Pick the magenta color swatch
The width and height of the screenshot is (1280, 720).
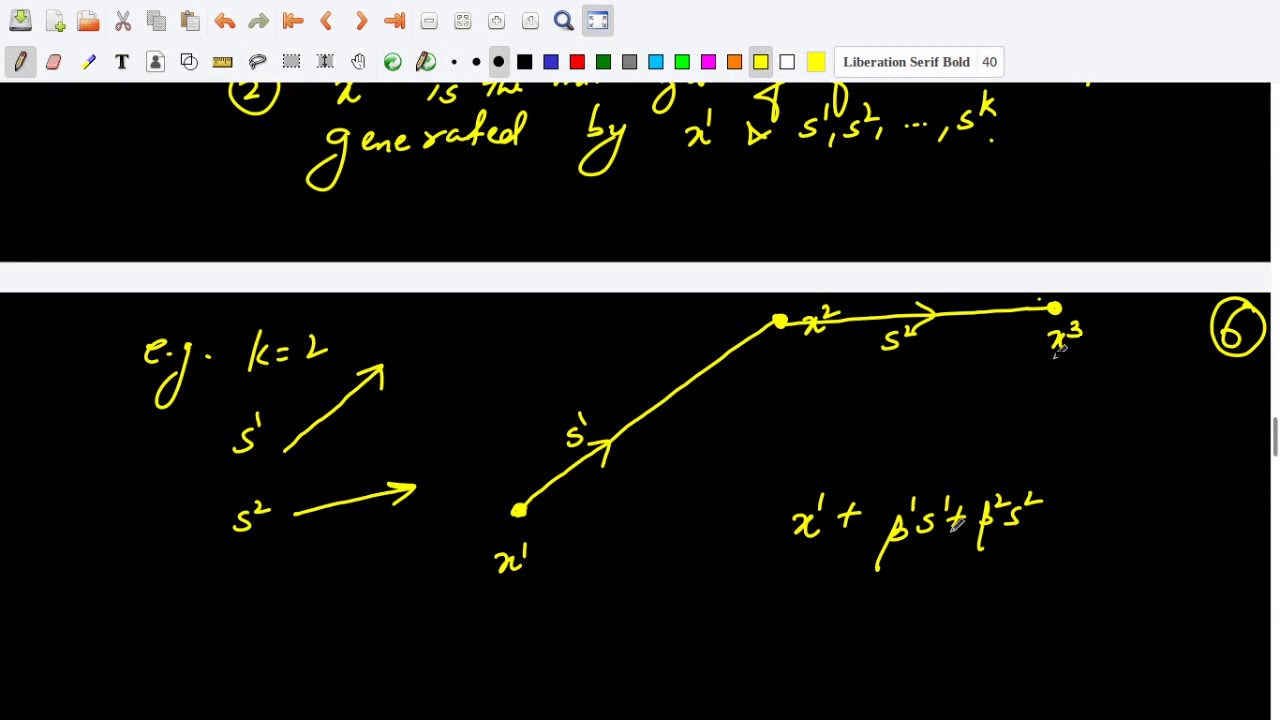click(x=708, y=62)
